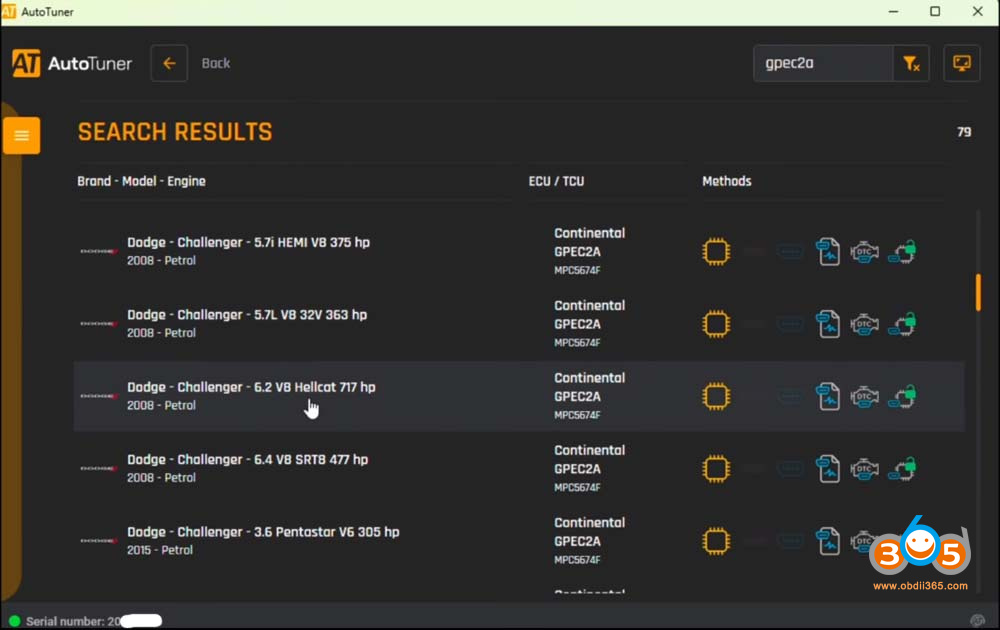Click the ECU / TCU column header
The width and height of the screenshot is (1000, 630).
point(556,181)
